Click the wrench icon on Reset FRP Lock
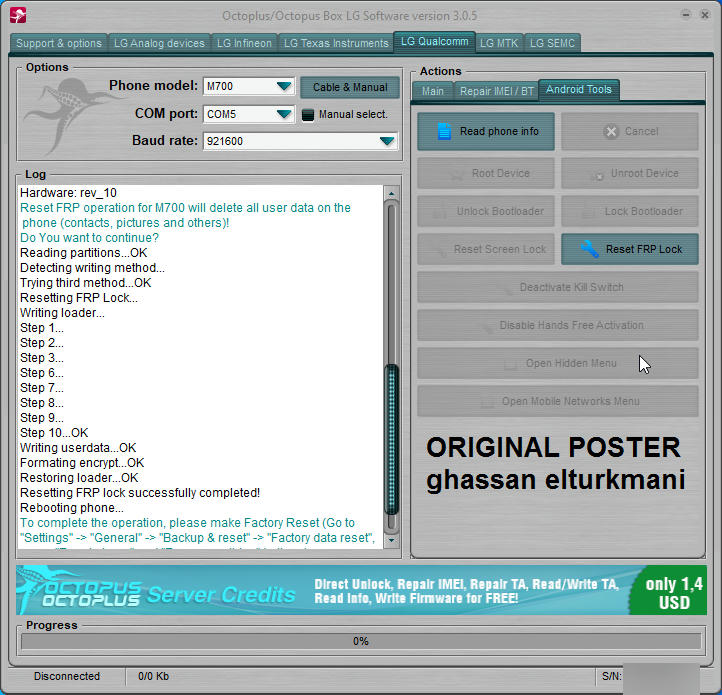The width and height of the screenshot is (722, 695). [x=589, y=249]
